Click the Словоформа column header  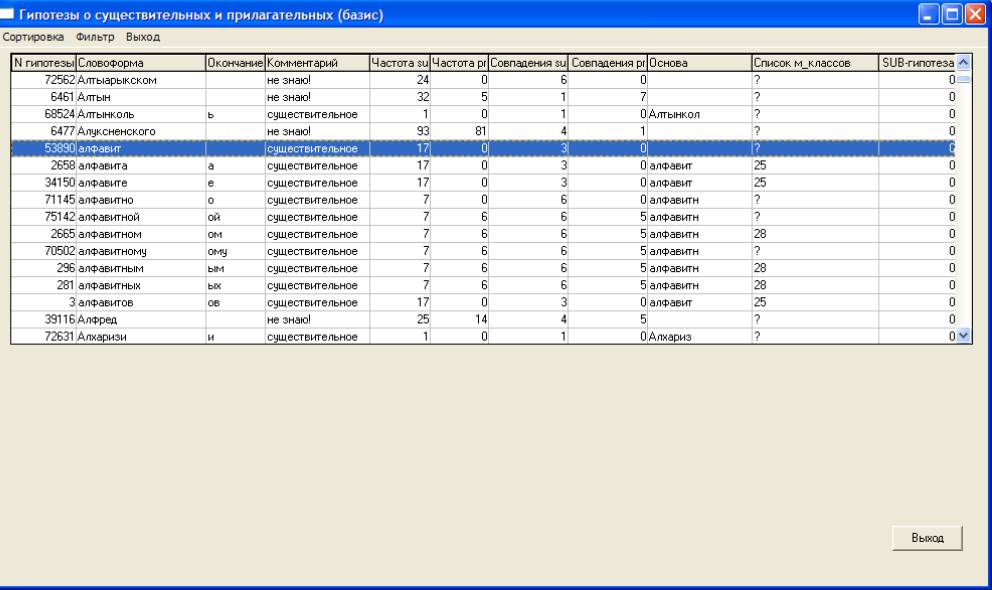point(140,63)
